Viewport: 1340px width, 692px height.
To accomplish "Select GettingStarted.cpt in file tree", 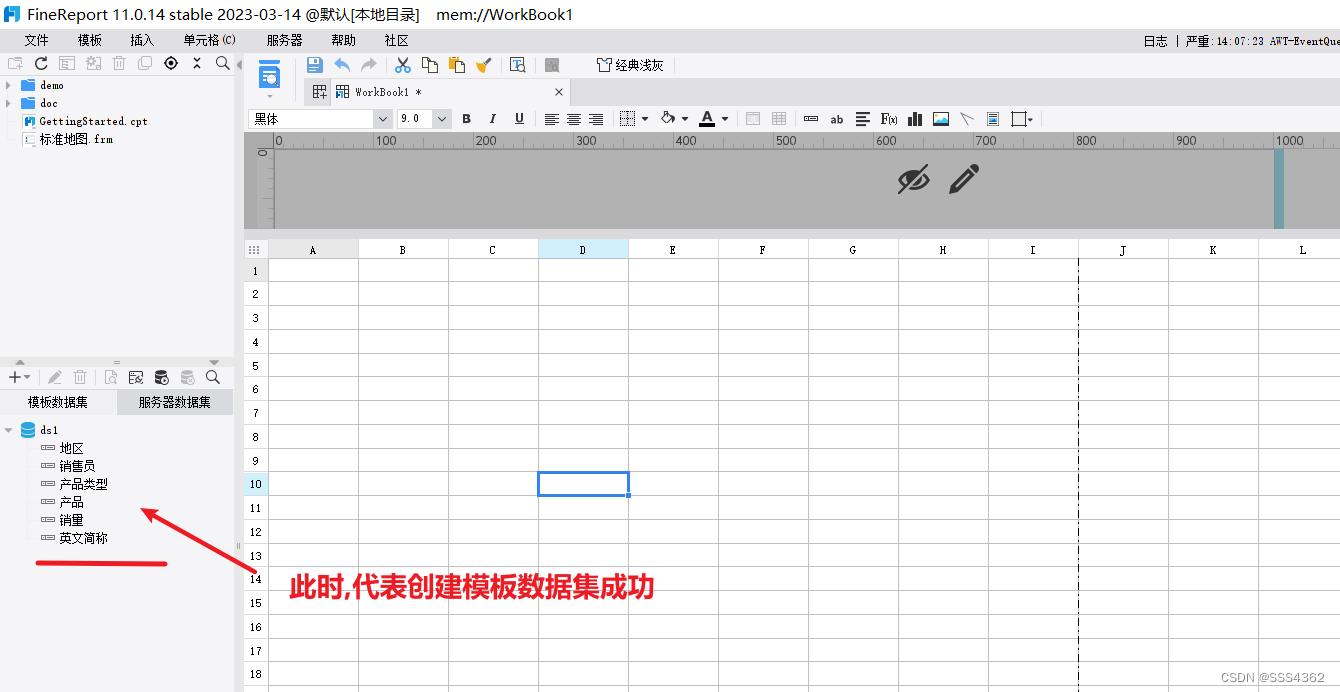I will click(93, 121).
